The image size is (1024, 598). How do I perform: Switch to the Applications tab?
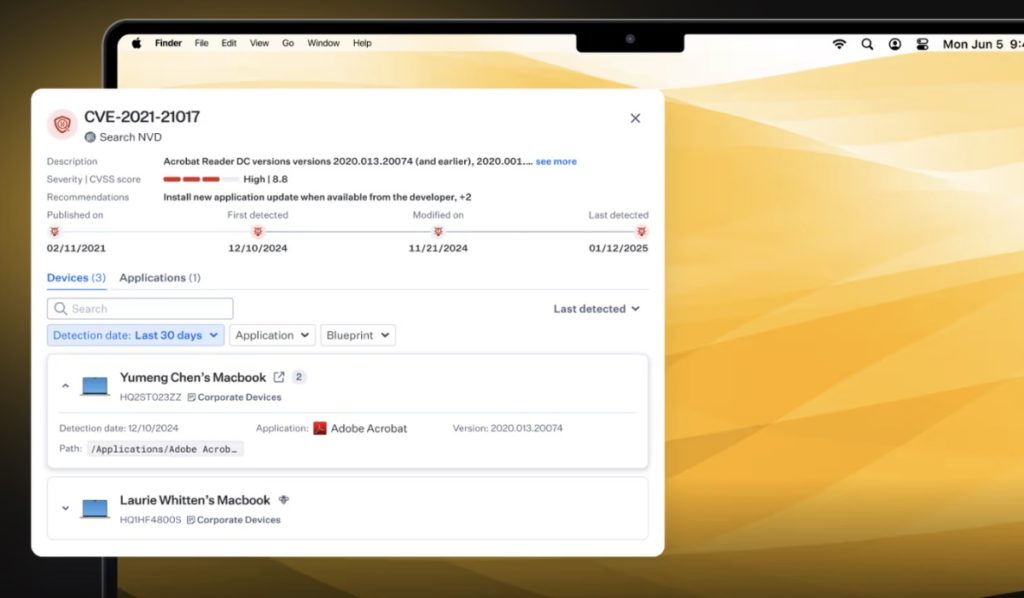(160, 277)
